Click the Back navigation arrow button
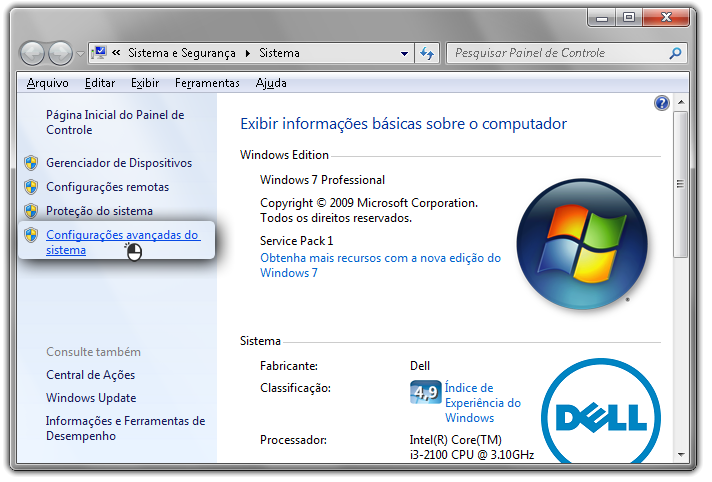 coord(32,54)
